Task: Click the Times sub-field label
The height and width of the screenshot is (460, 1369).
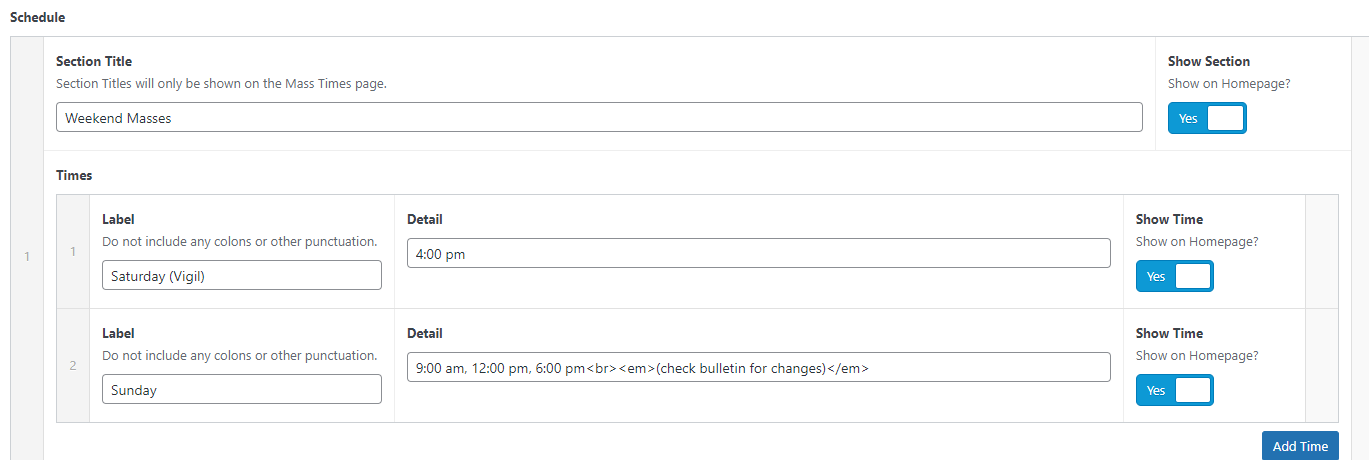Action: pos(74,175)
